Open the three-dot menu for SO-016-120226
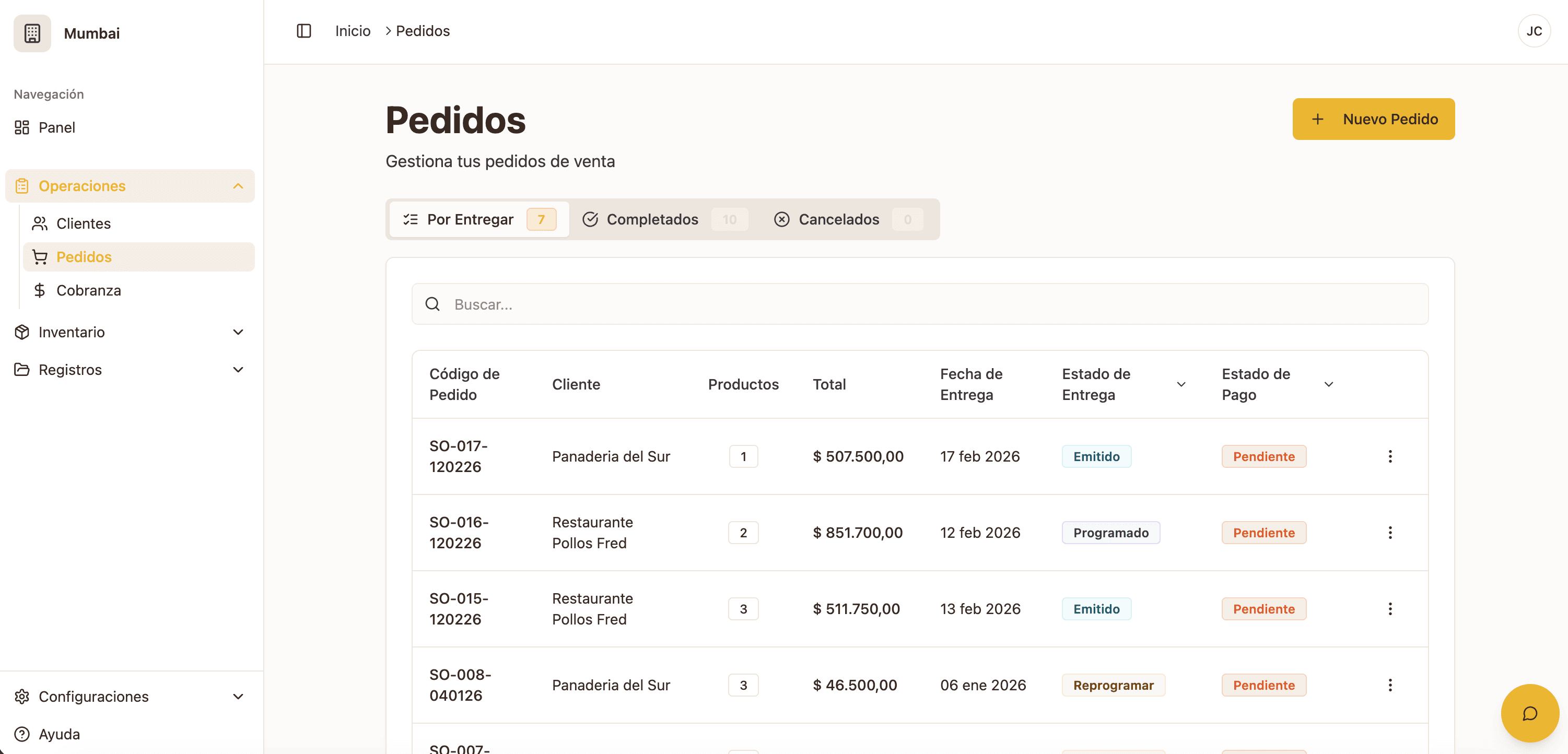Screen dimensions: 1568x754 pos(1390,532)
